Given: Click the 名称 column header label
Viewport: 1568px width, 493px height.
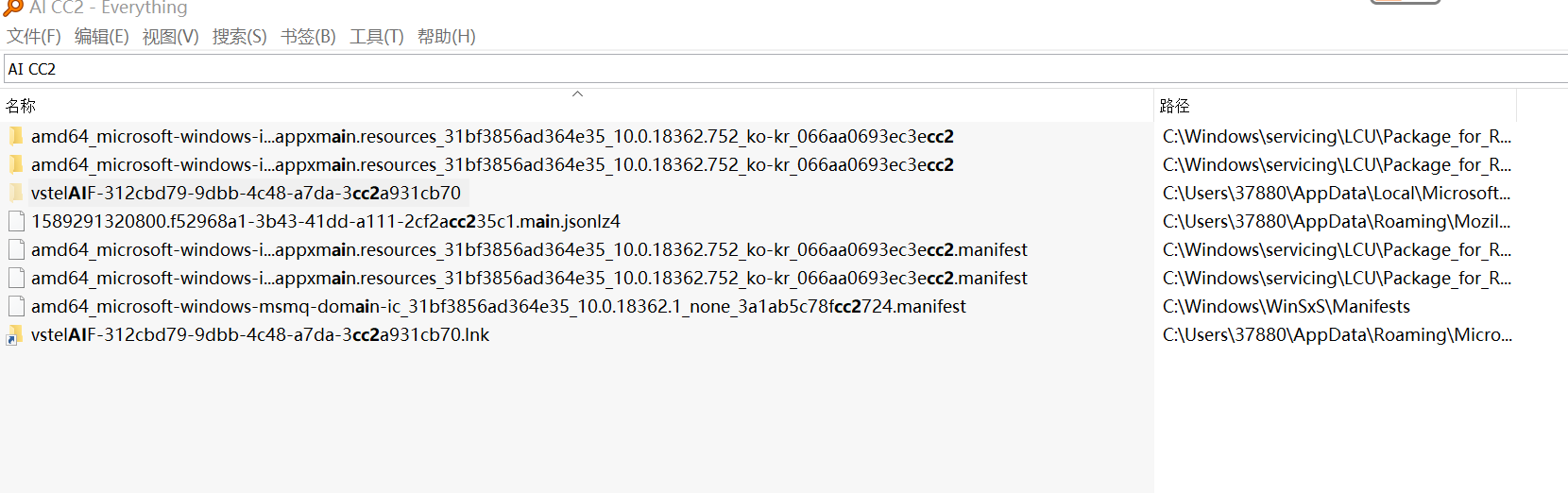Looking at the screenshot, I should 21,106.
